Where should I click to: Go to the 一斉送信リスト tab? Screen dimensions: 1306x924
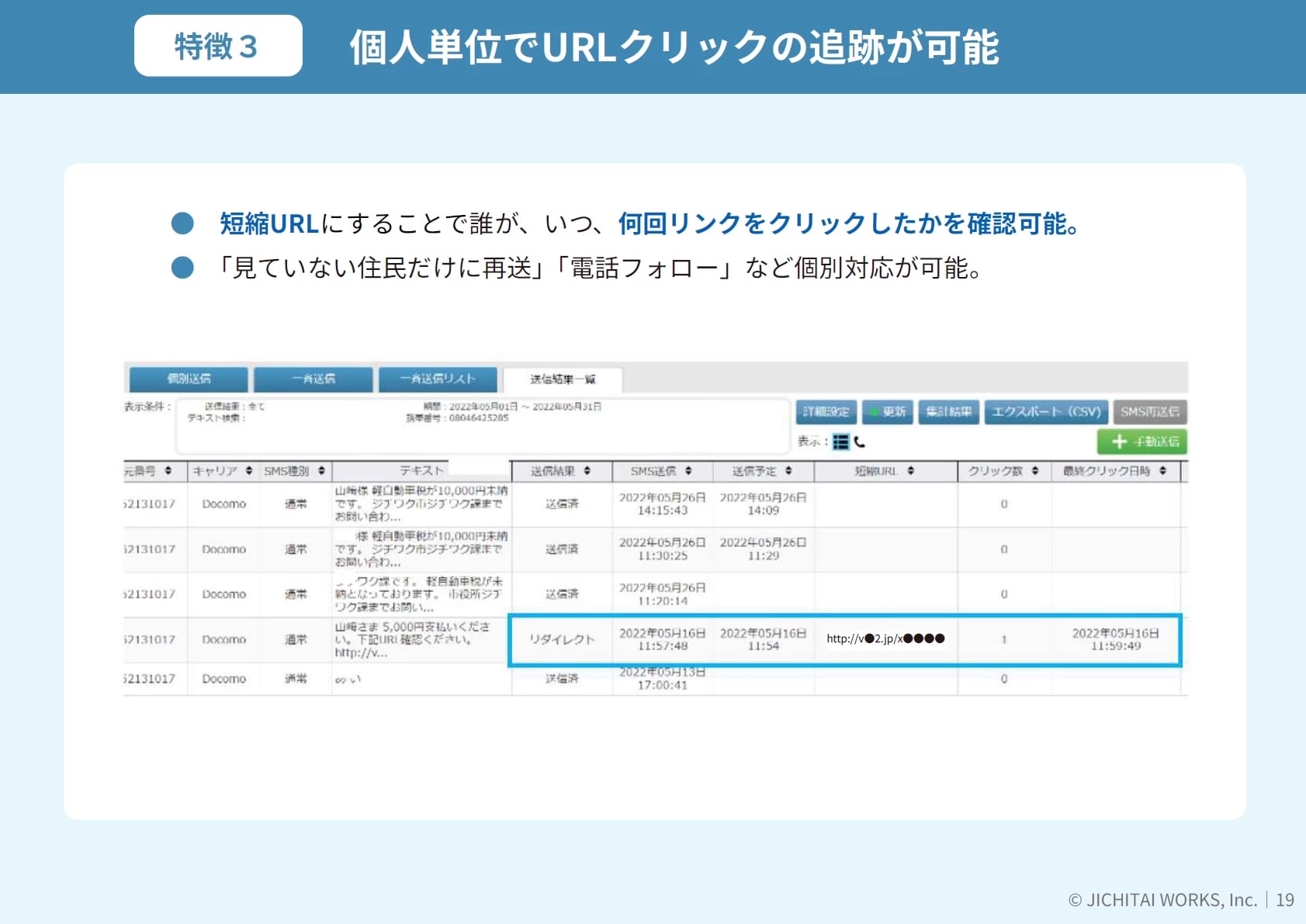click(x=438, y=379)
